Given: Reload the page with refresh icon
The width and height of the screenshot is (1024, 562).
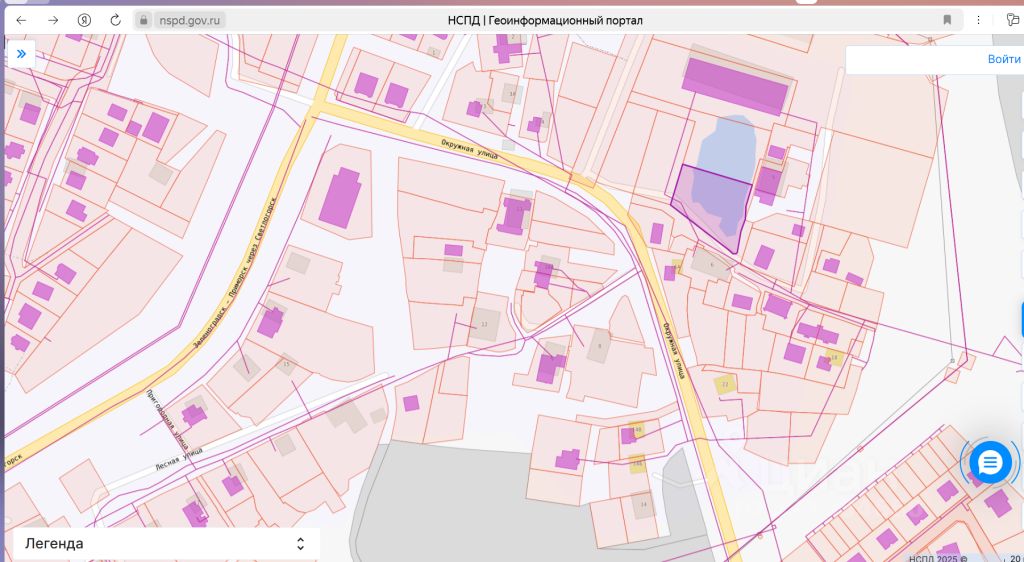Looking at the screenshot, I should [115, 20].
